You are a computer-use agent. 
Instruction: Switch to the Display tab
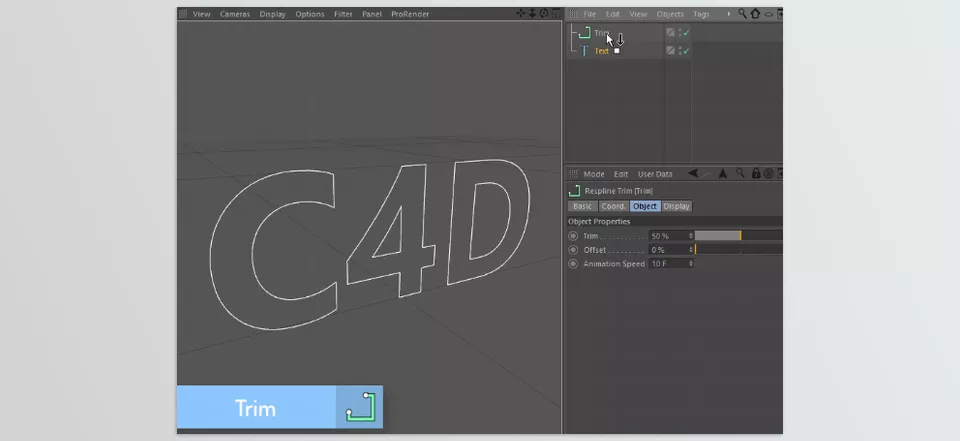point(677,206)
